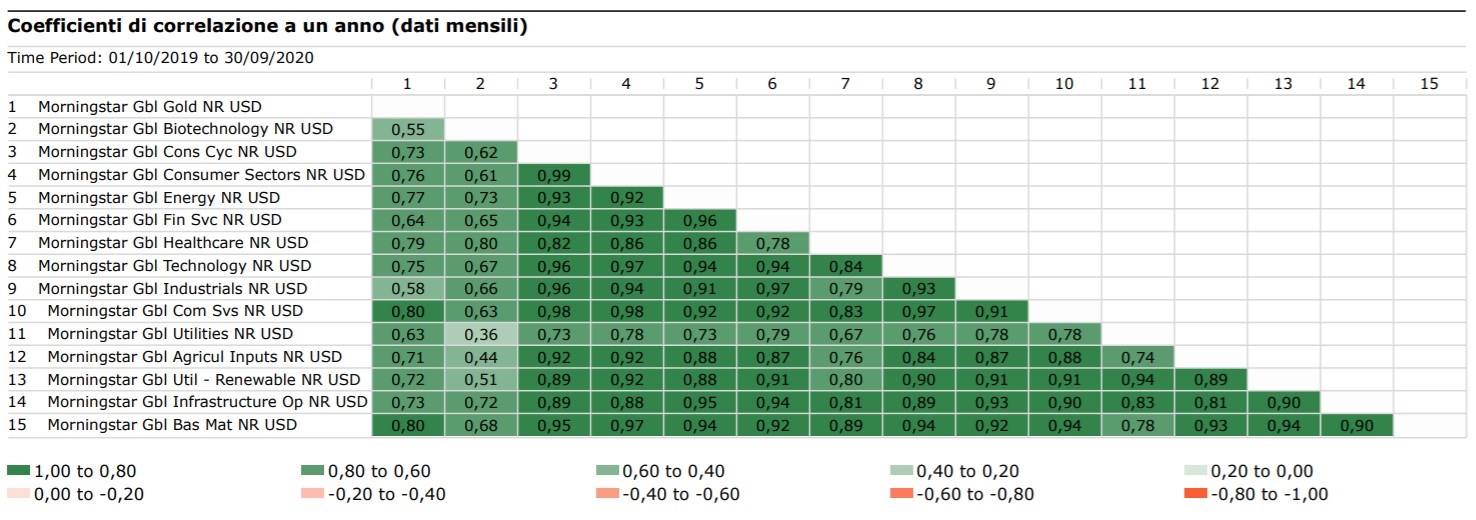Click column header 1
This screenshot has width=1476, height=520.
click(x=407, y=84)
